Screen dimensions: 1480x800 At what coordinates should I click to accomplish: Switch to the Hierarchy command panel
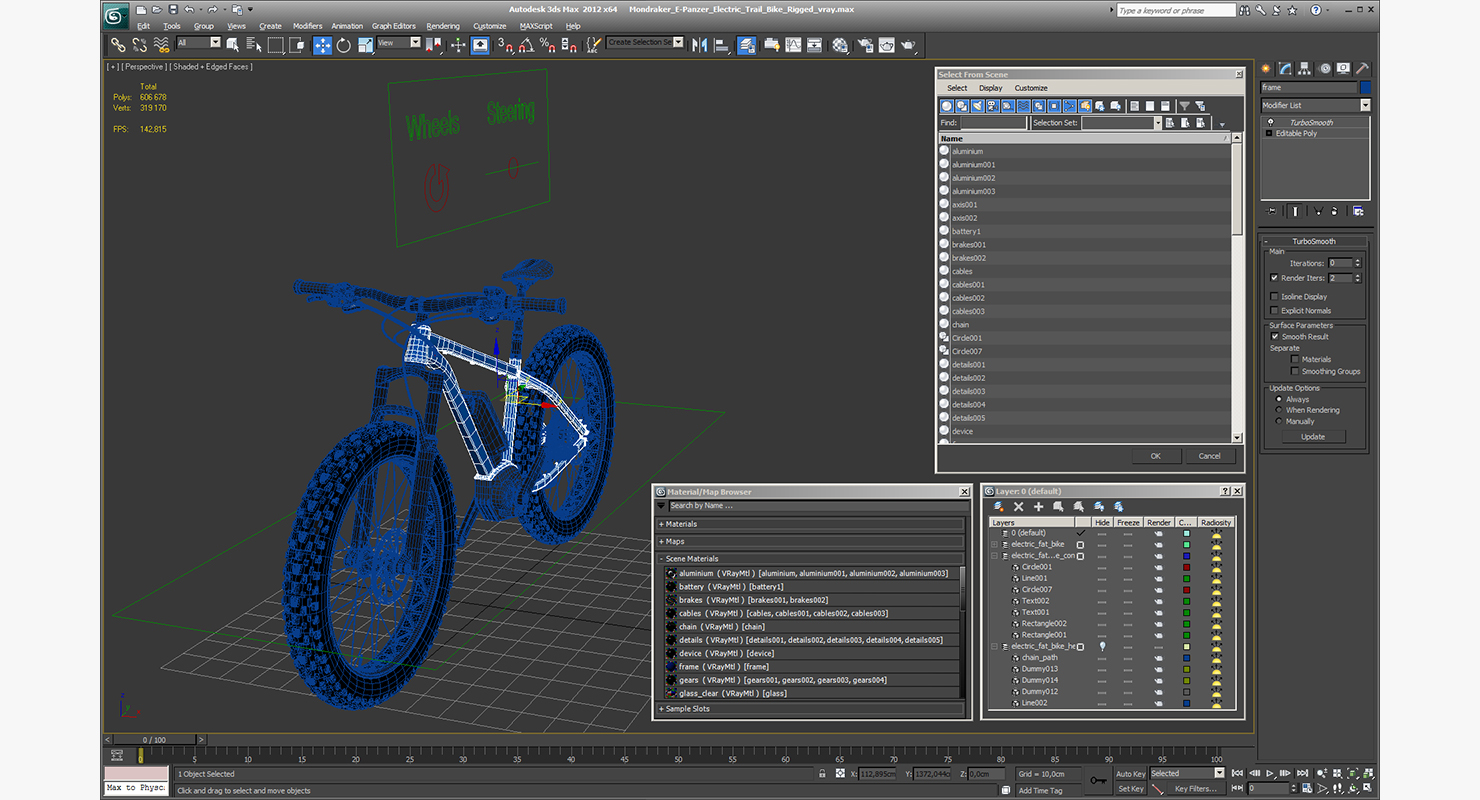(x=1304, y=68)
